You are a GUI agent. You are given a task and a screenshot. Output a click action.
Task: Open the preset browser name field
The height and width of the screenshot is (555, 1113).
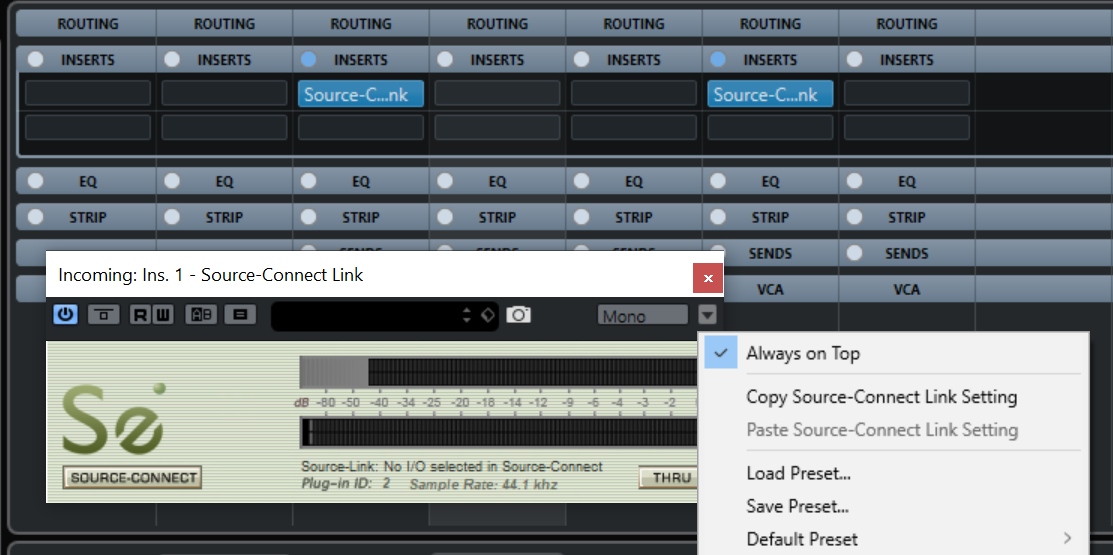[365, 316]
